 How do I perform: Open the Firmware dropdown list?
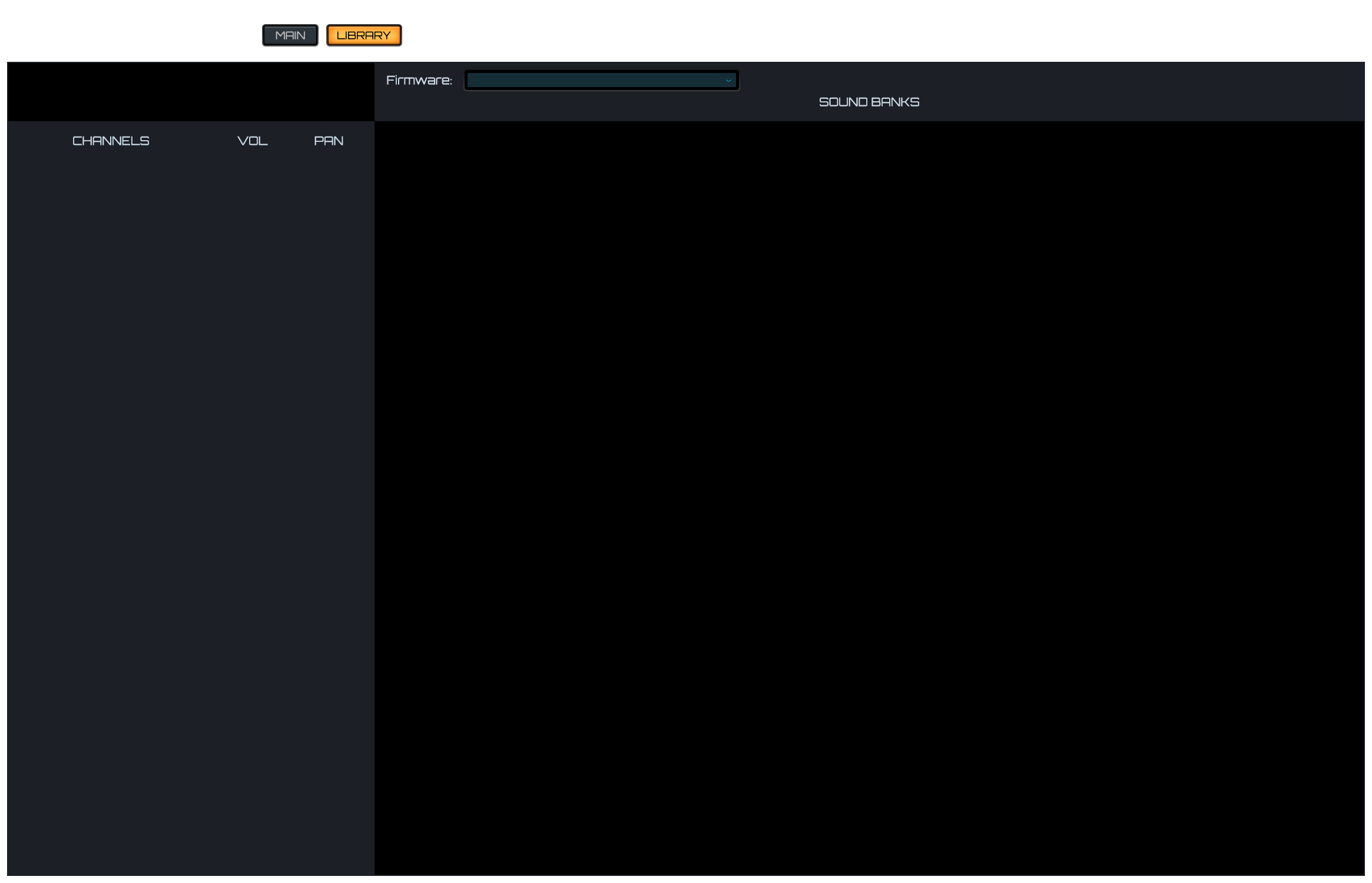tap(601, 80)
